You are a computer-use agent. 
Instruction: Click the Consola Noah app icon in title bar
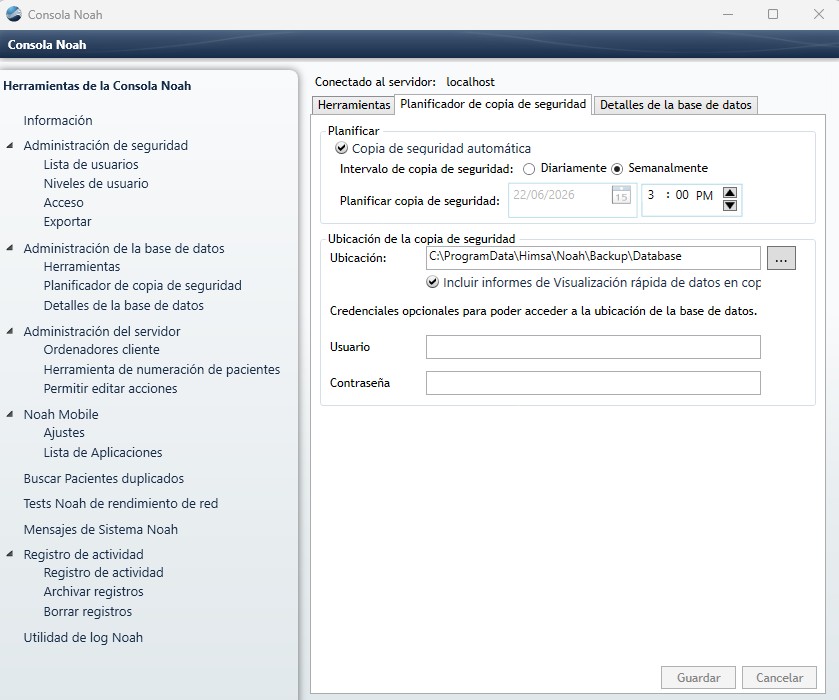[13, 14]
